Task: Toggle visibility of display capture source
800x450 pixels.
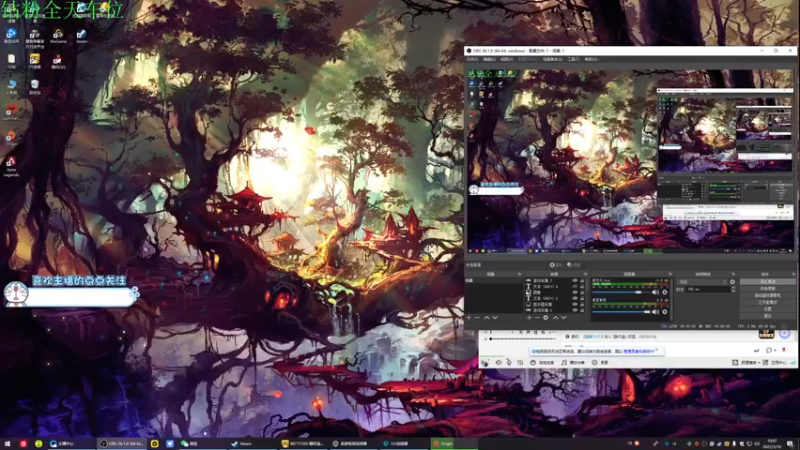Action: [575, 305]
